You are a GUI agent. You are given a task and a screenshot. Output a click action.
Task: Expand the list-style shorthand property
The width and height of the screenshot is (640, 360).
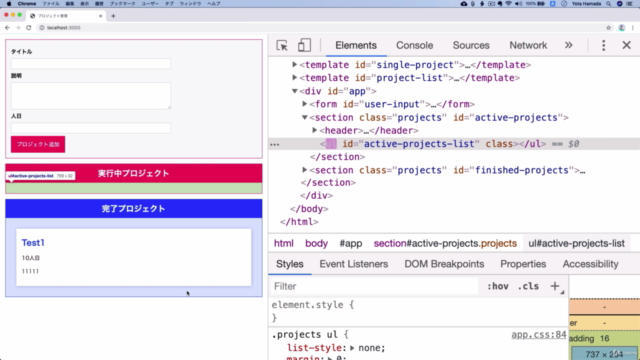[x=352, y=348]
